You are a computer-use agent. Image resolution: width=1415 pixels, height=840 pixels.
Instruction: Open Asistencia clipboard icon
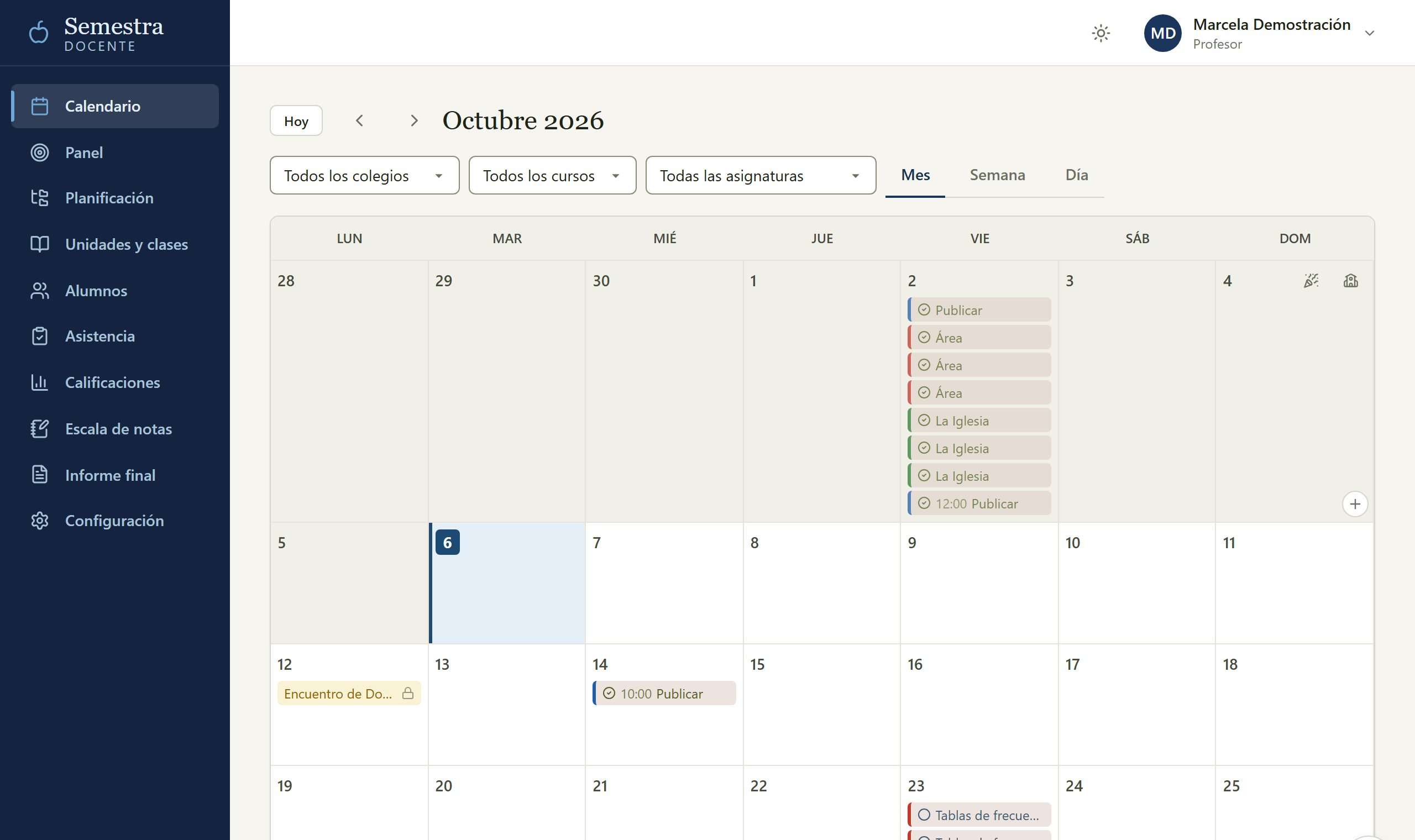point(40,335)
